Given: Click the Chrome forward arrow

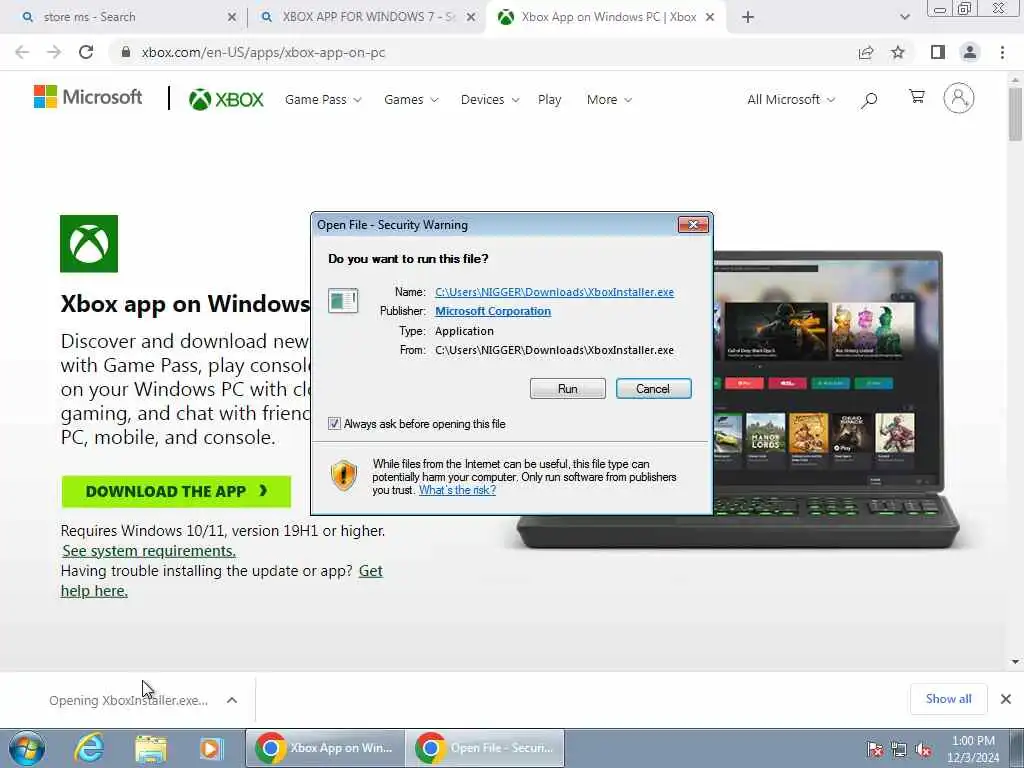Looking at the screenshot, I should point(54,52).
